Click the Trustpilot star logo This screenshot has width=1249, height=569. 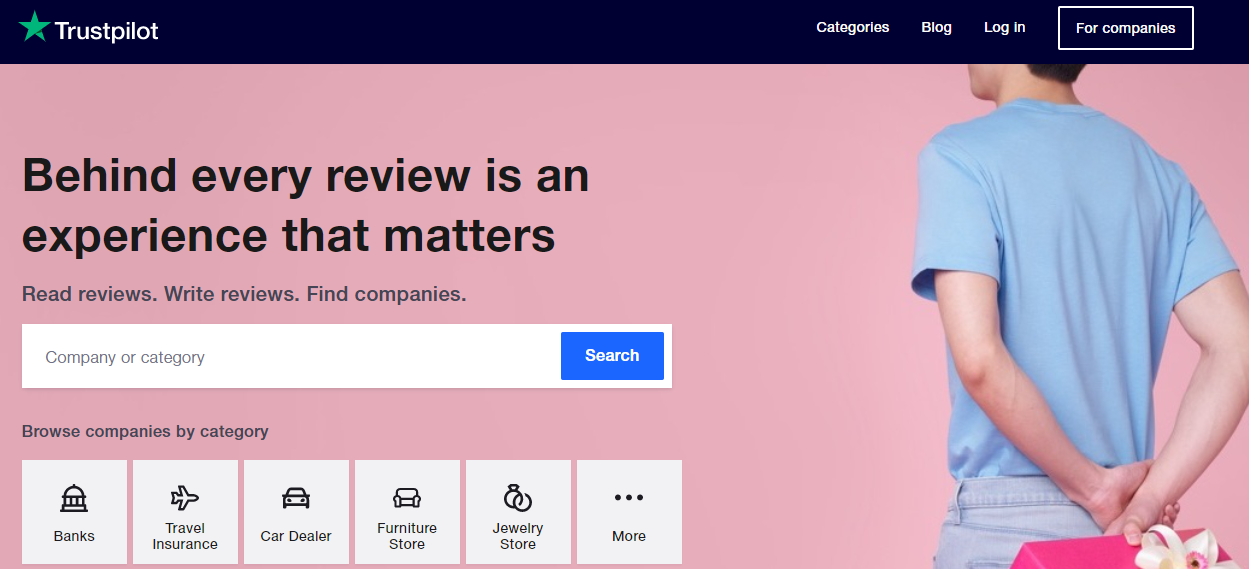[x=34, y=27]
